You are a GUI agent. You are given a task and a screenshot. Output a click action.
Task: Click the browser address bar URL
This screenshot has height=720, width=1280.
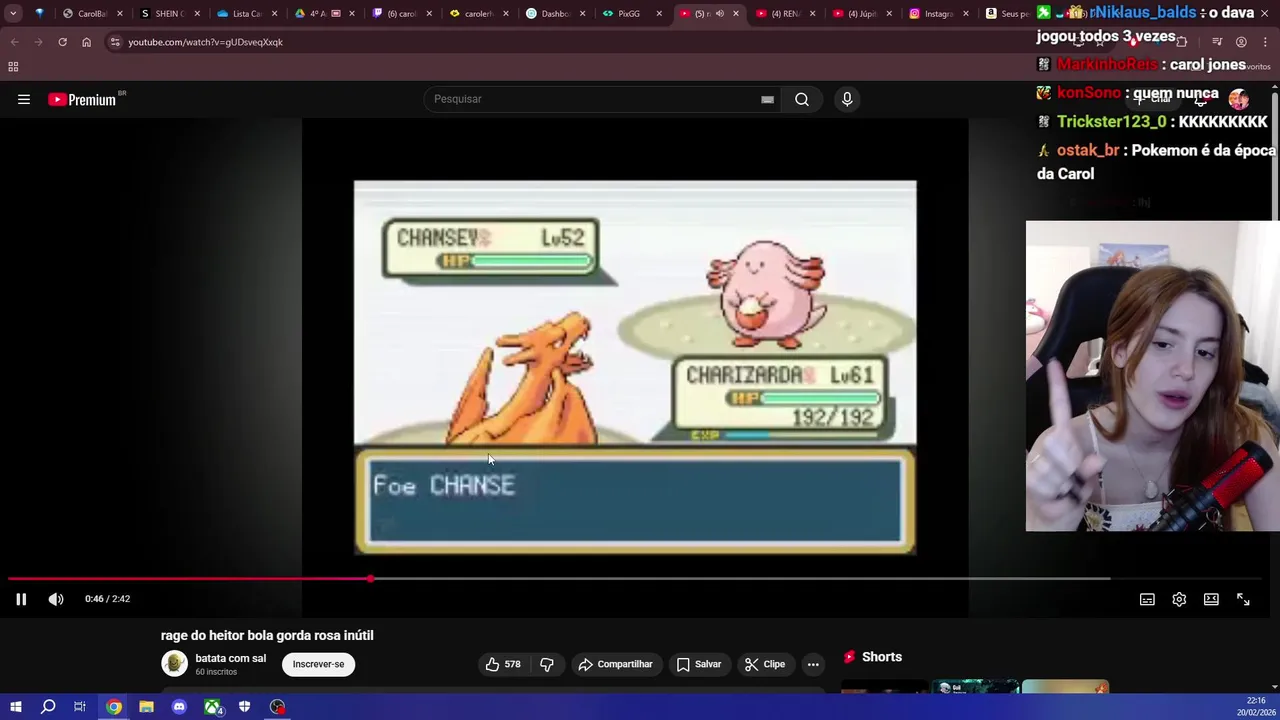pos(205,42)
